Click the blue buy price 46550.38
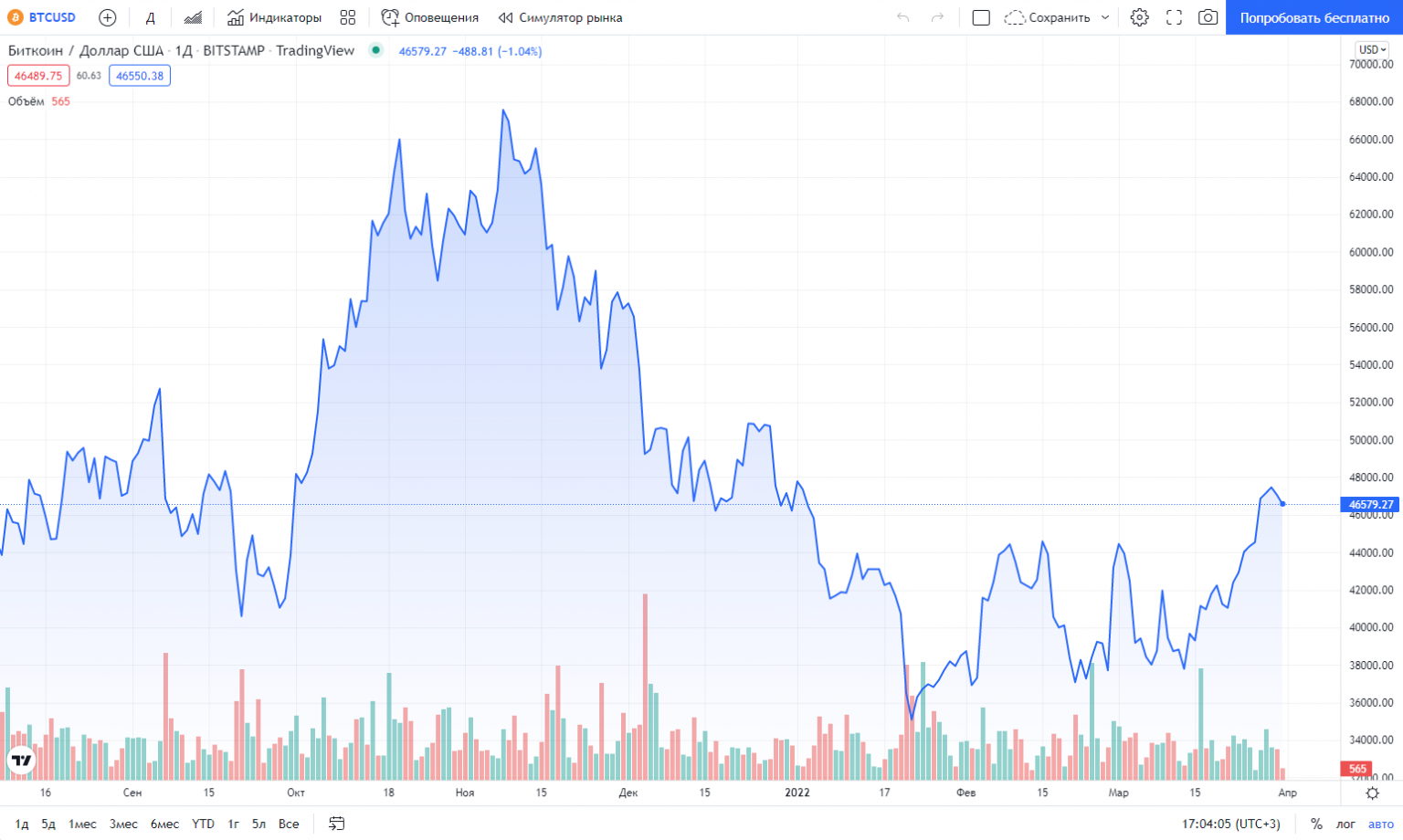Viewport: 1403px width, 840px height. coord(140,76)
